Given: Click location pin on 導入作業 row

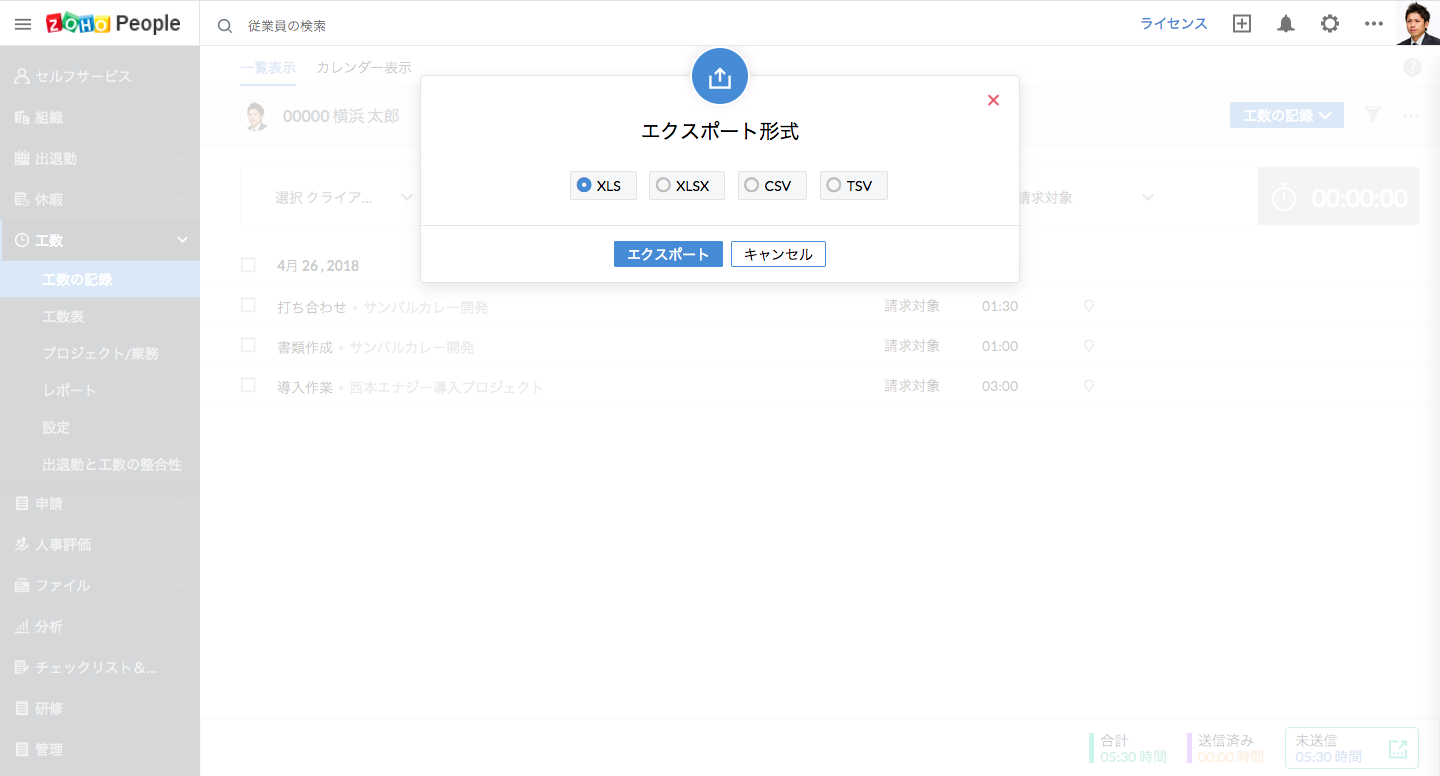Looking at the screenshot, I should click(x=1089, y=386).
